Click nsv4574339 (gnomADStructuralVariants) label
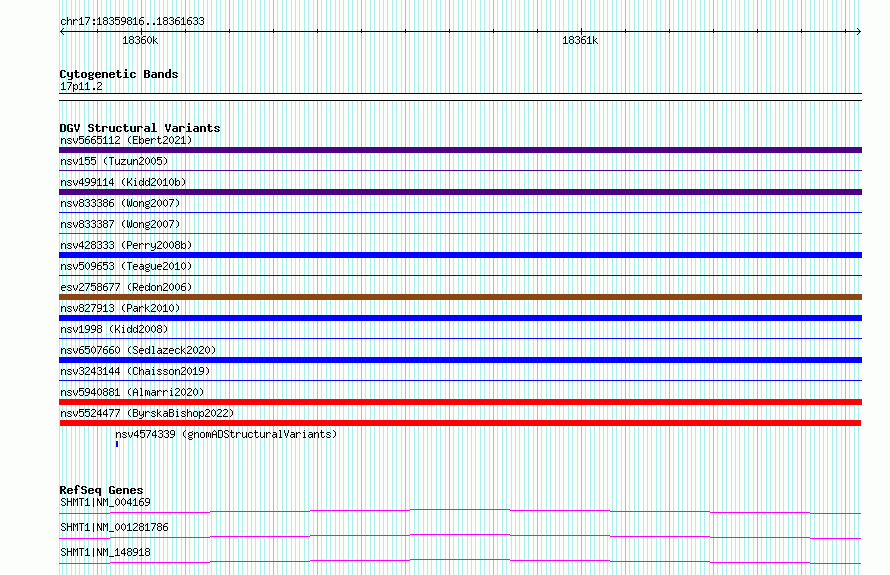Image resolution: width=890 pixels, height=575 pixels. (226, 434)
